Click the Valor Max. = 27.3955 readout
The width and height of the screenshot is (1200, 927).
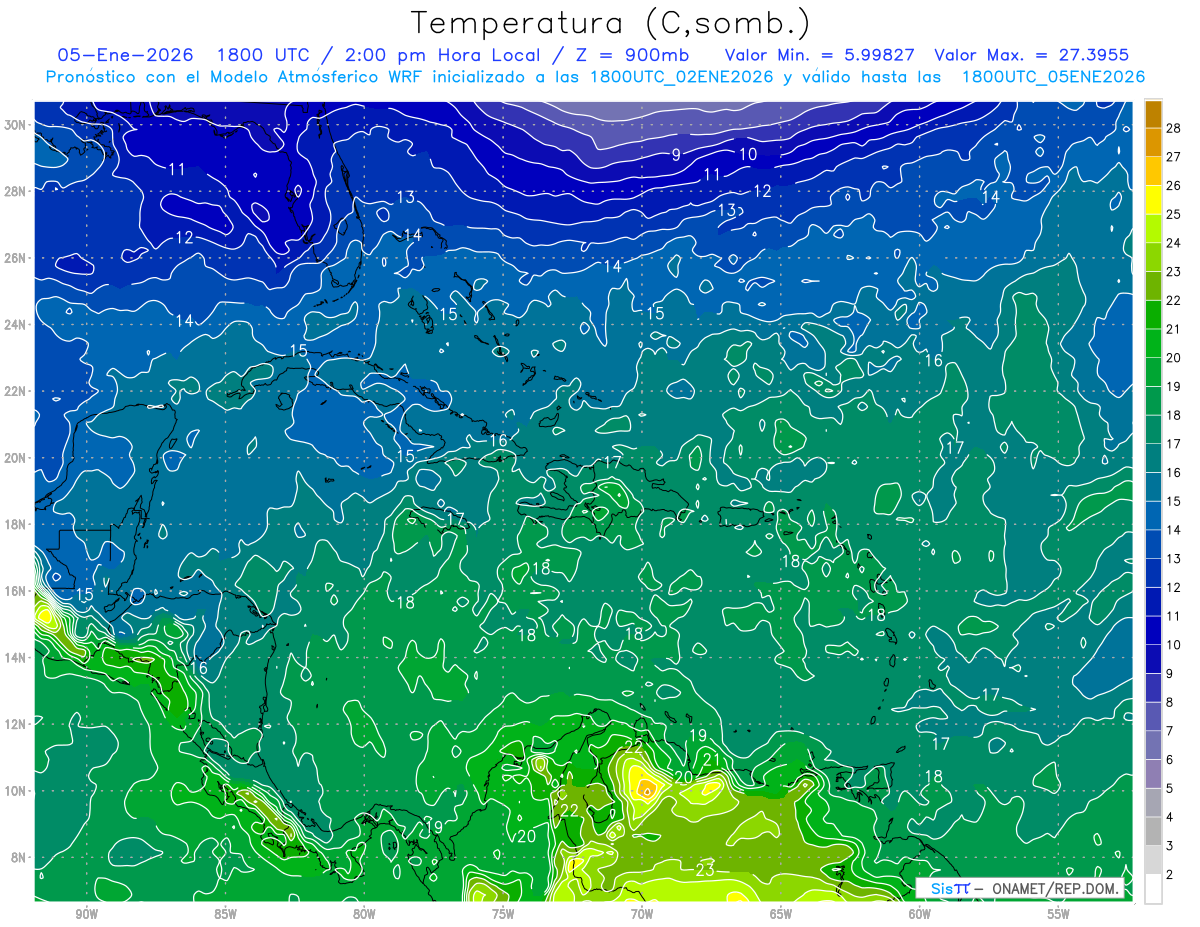pyautogui.click(x=1032, y=55)
